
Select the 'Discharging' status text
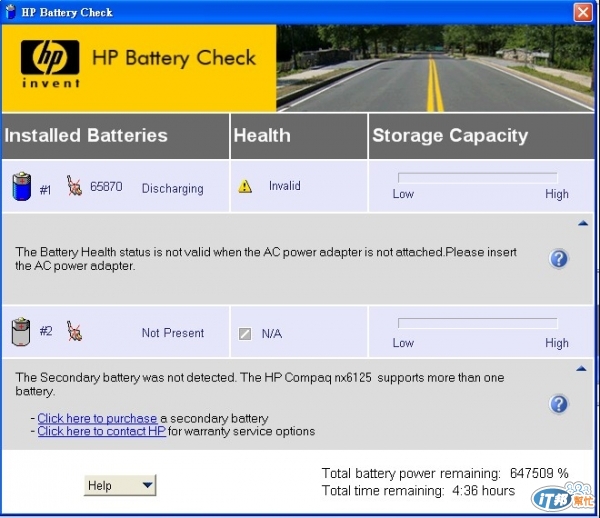[173, 188]
